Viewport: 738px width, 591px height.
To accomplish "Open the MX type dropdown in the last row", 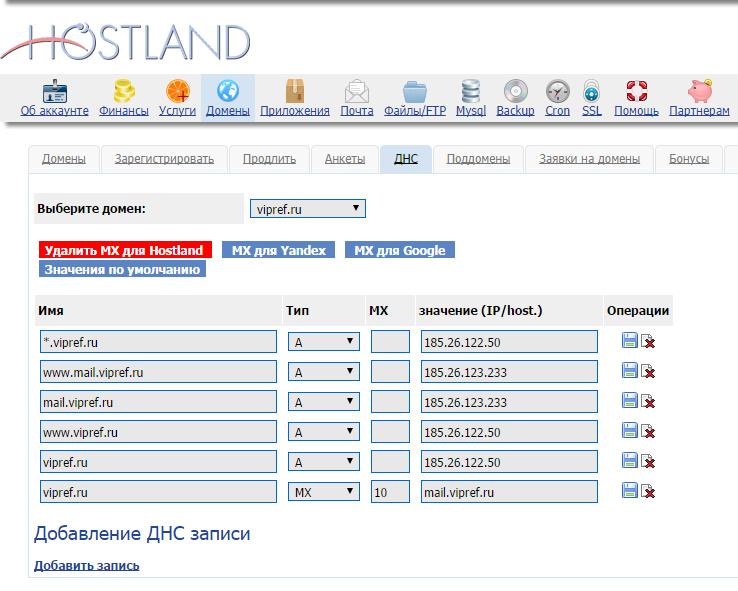I will pyautogui.click(x=323, y=492).
